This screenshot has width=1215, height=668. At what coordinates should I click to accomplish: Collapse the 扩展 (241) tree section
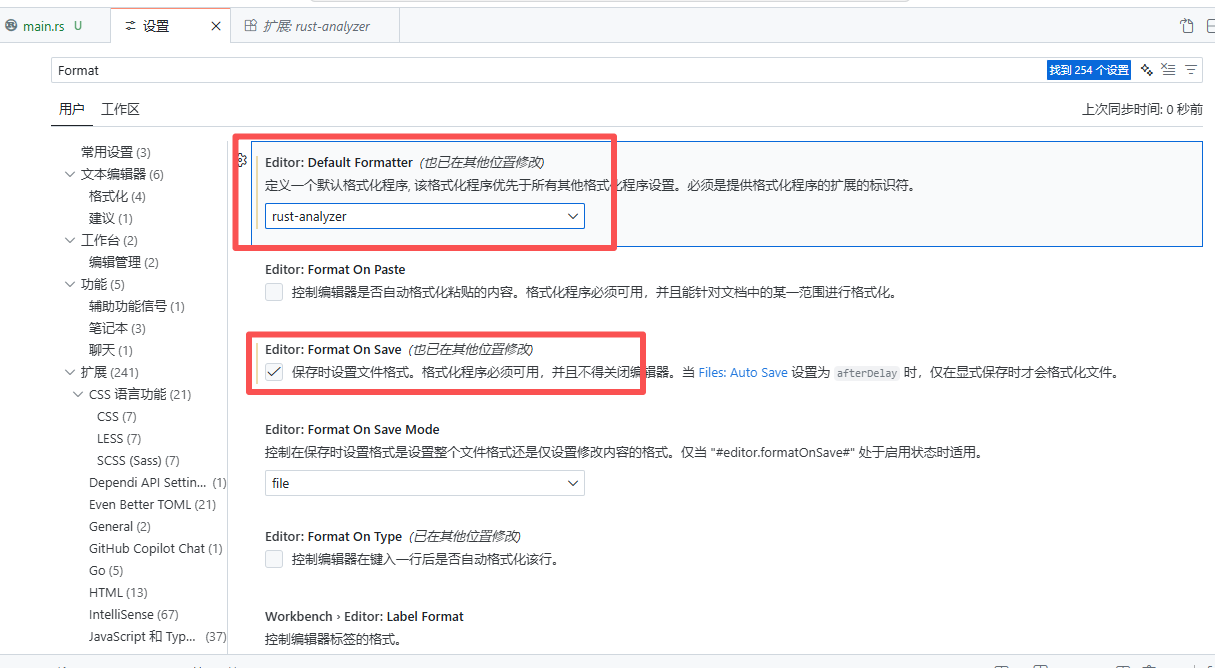point(71,372)
